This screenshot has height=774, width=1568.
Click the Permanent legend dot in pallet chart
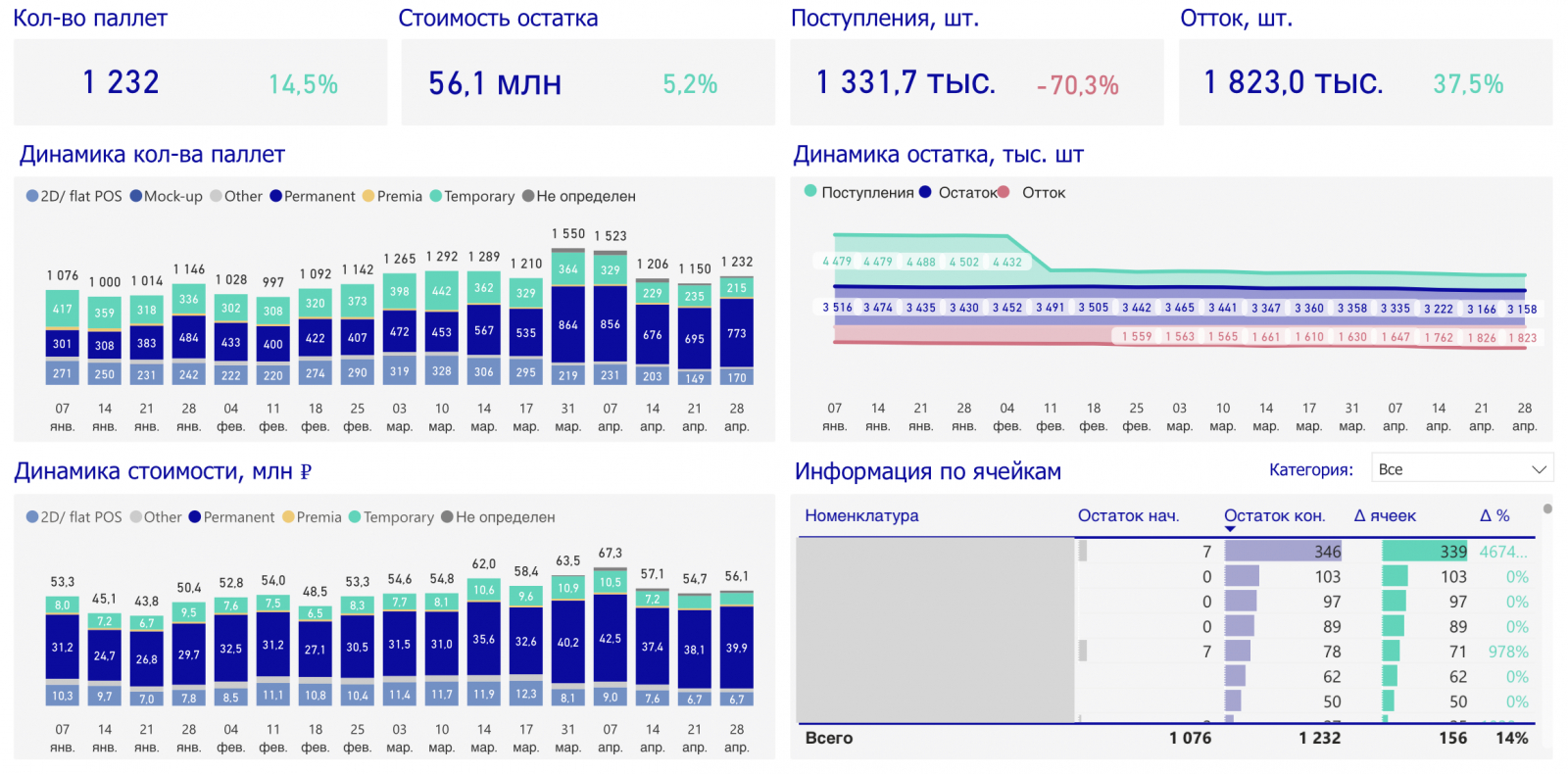276,196
